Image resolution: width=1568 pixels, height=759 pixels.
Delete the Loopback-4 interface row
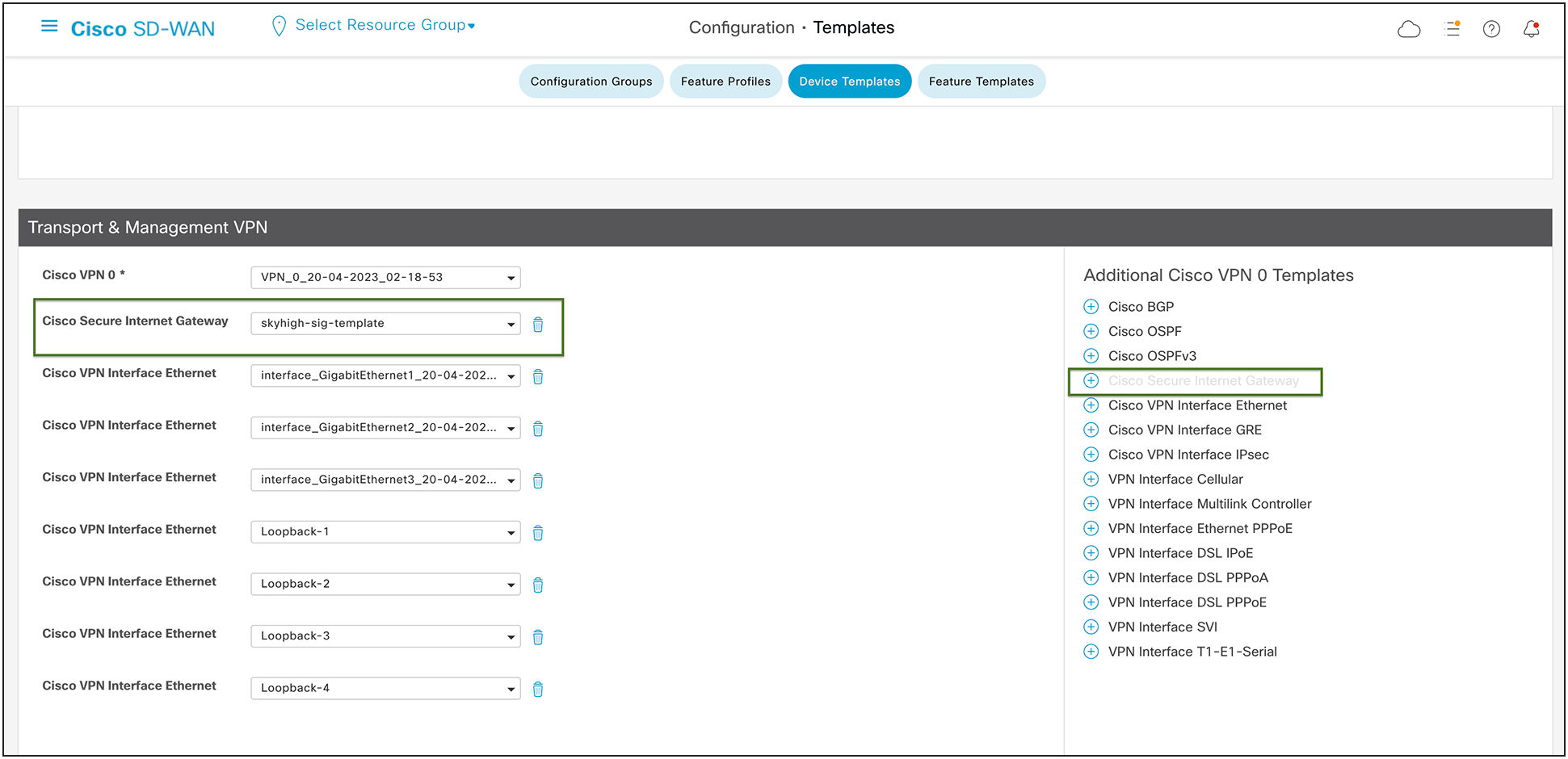pos(538,690)
